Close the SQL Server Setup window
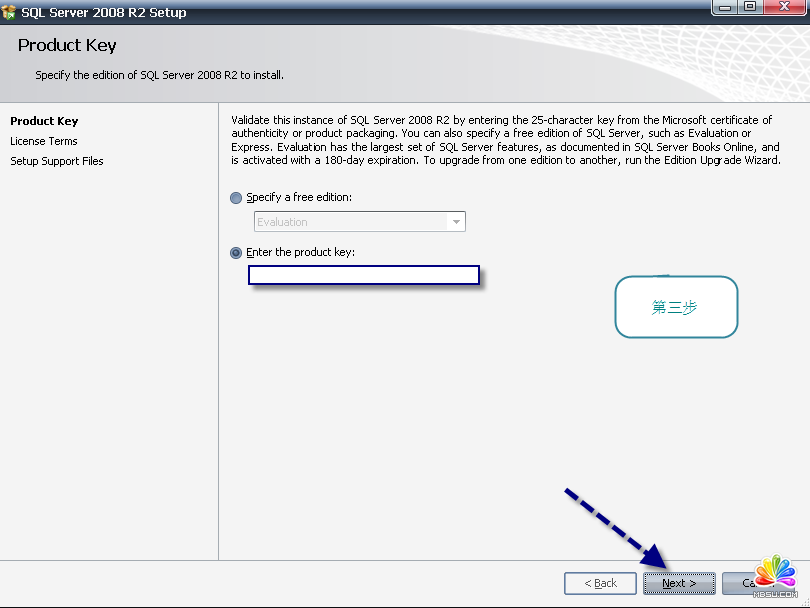This screenshot has height=608, width=810. coord(785,8)
